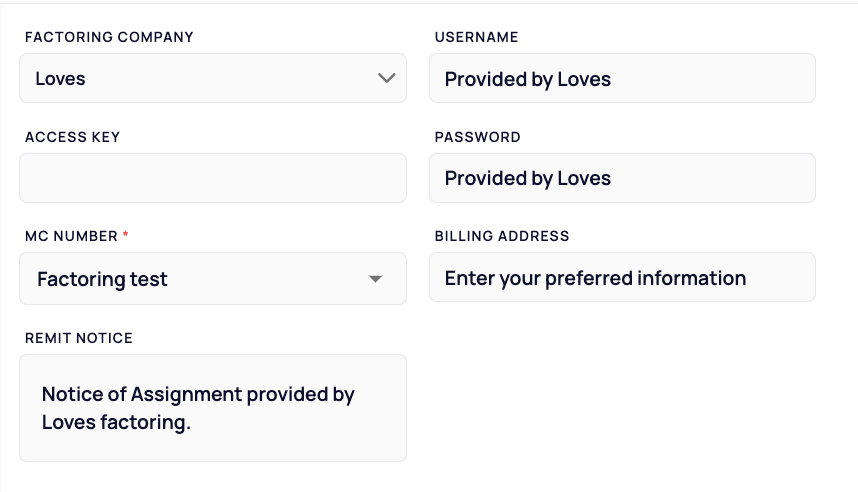The width and height of the screenshot is (858, 492).
Task: Click inside the Remit Notice text area
Action: [x=213, y=408]
